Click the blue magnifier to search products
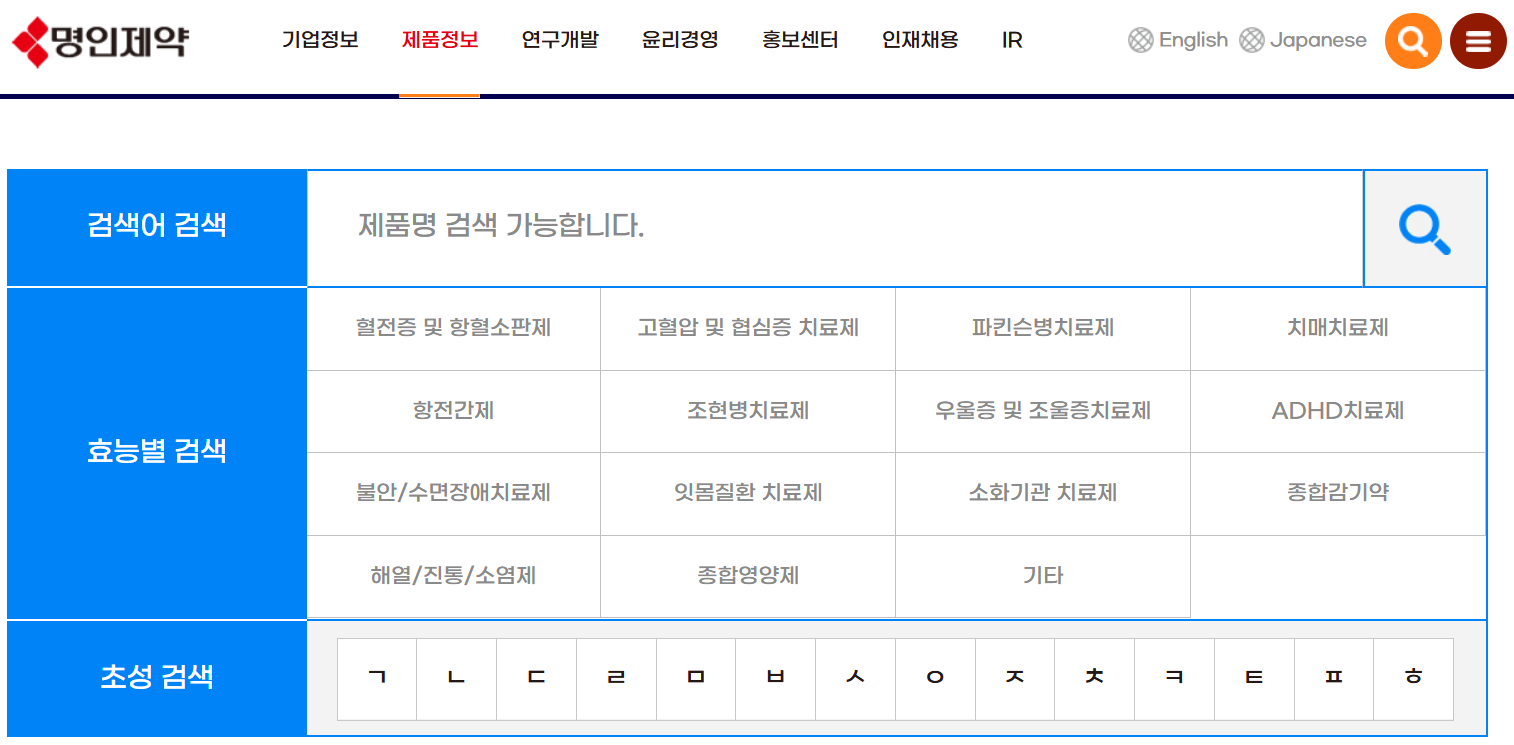Viewport: 1514px width, 745px height. pos(1424,227)
